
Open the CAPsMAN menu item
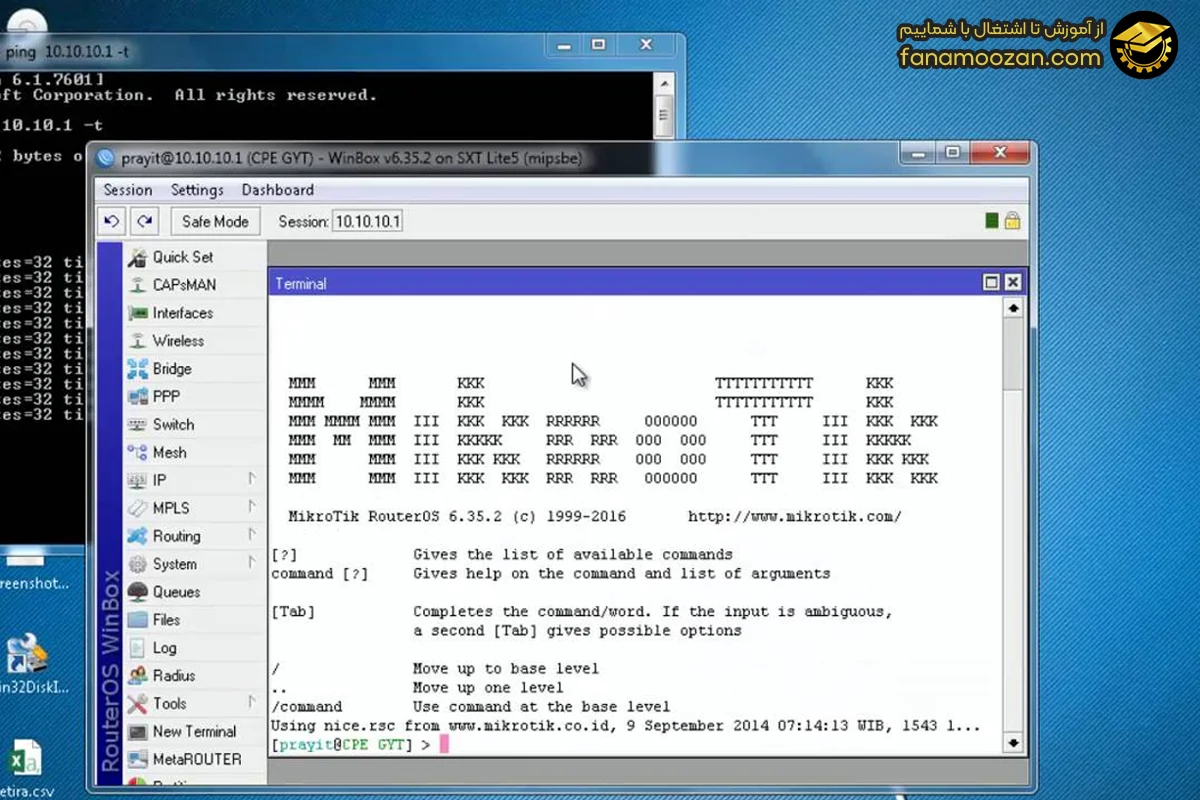[195, 285]
